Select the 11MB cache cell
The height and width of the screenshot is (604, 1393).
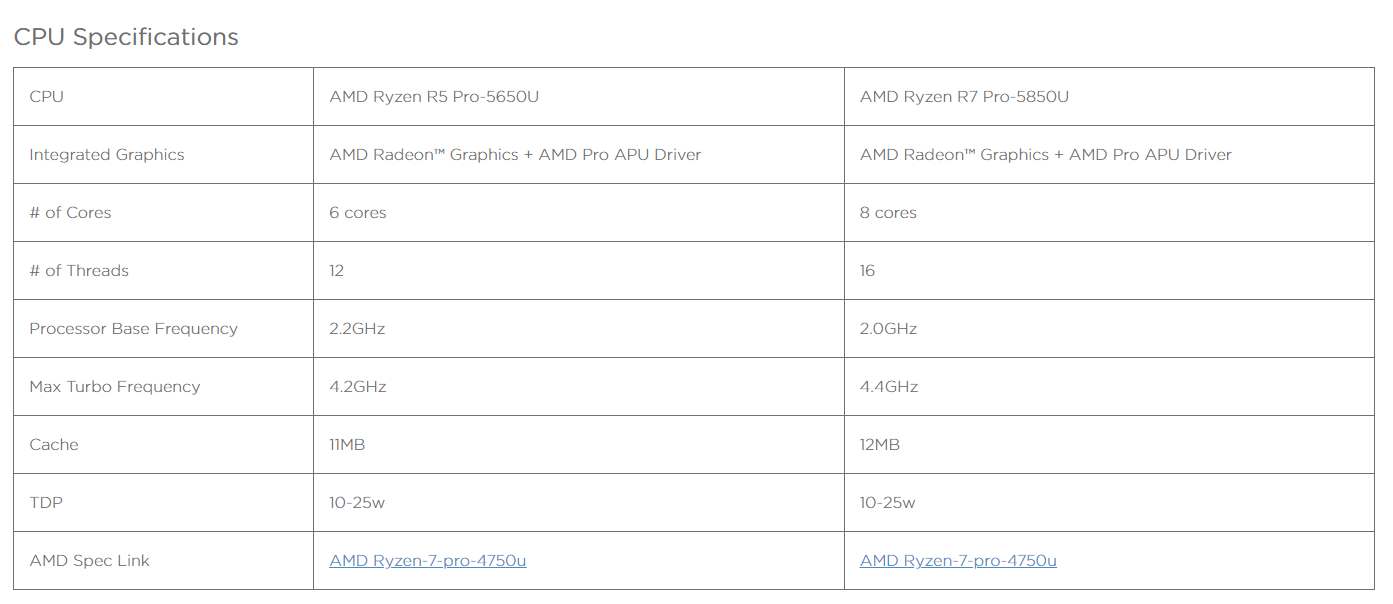pyautogui.click(x=347, y=445)
